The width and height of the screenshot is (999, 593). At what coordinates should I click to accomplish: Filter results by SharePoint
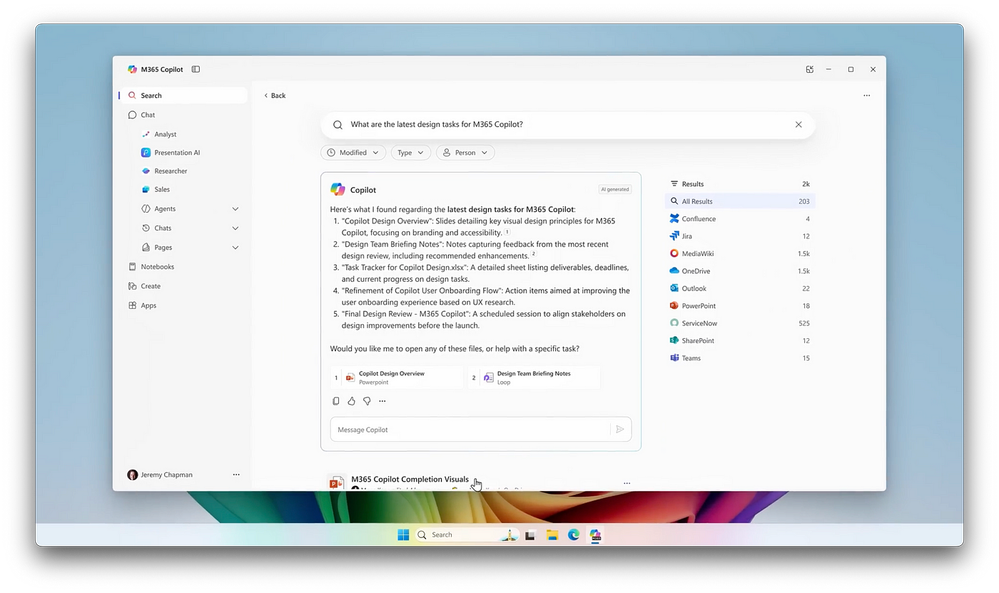point(740,341)
